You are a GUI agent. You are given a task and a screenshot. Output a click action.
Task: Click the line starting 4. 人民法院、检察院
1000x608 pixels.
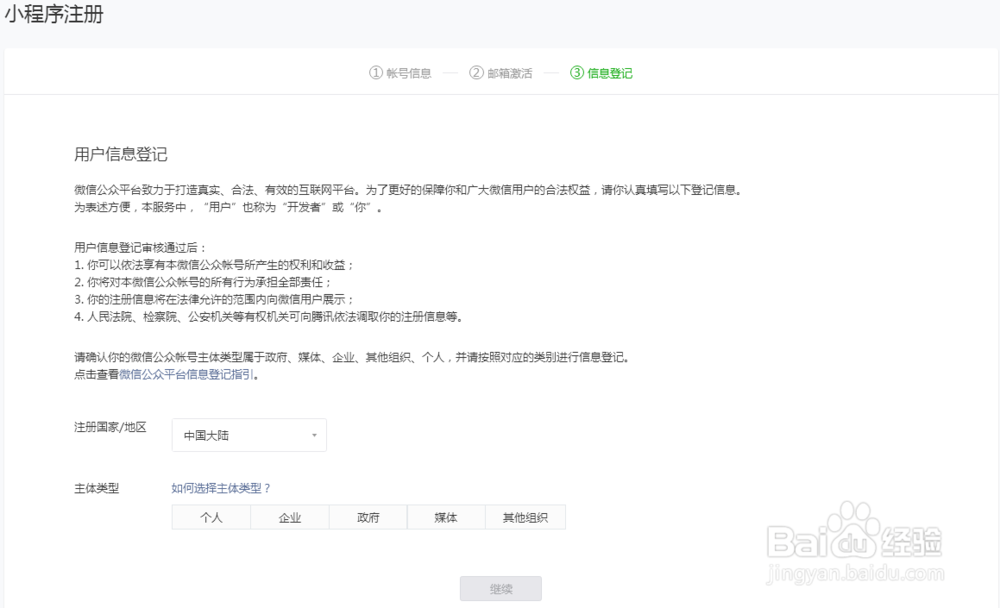point(268,316)
